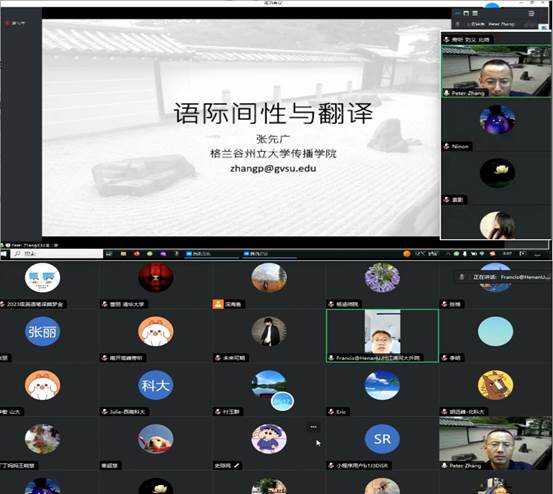Viewport: 553px width, 494px height.
Task: Select the lotus flower avatar in side panel
Action: (x=497, y=173)
